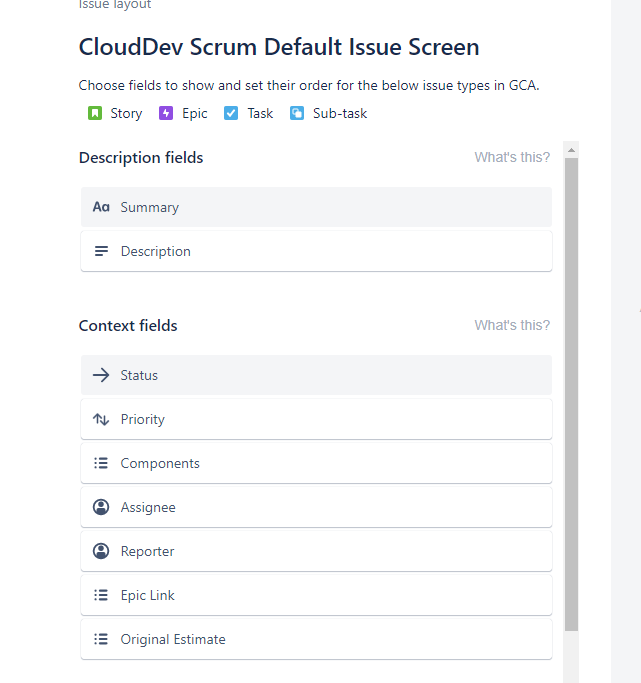Viewport: 641px width, 683px height.
Task: Select the Summary field row
Action: tap(317, 207)
